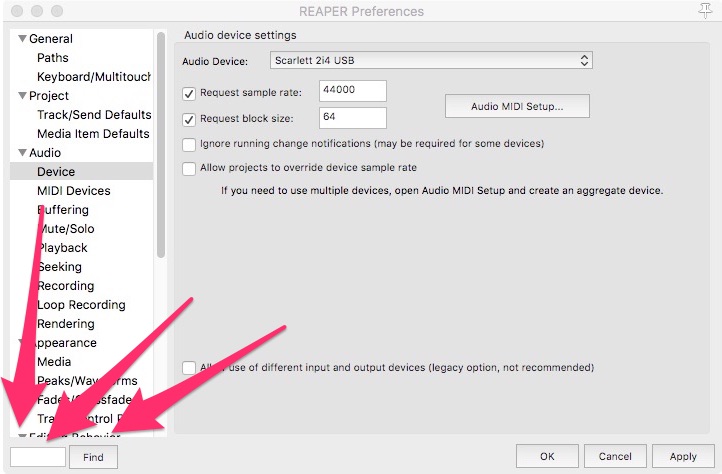This screenshot has width=722, height=474.
Task: Open the Audio Device dropdown
Action: pyautogui.click(x=431, y=60)
